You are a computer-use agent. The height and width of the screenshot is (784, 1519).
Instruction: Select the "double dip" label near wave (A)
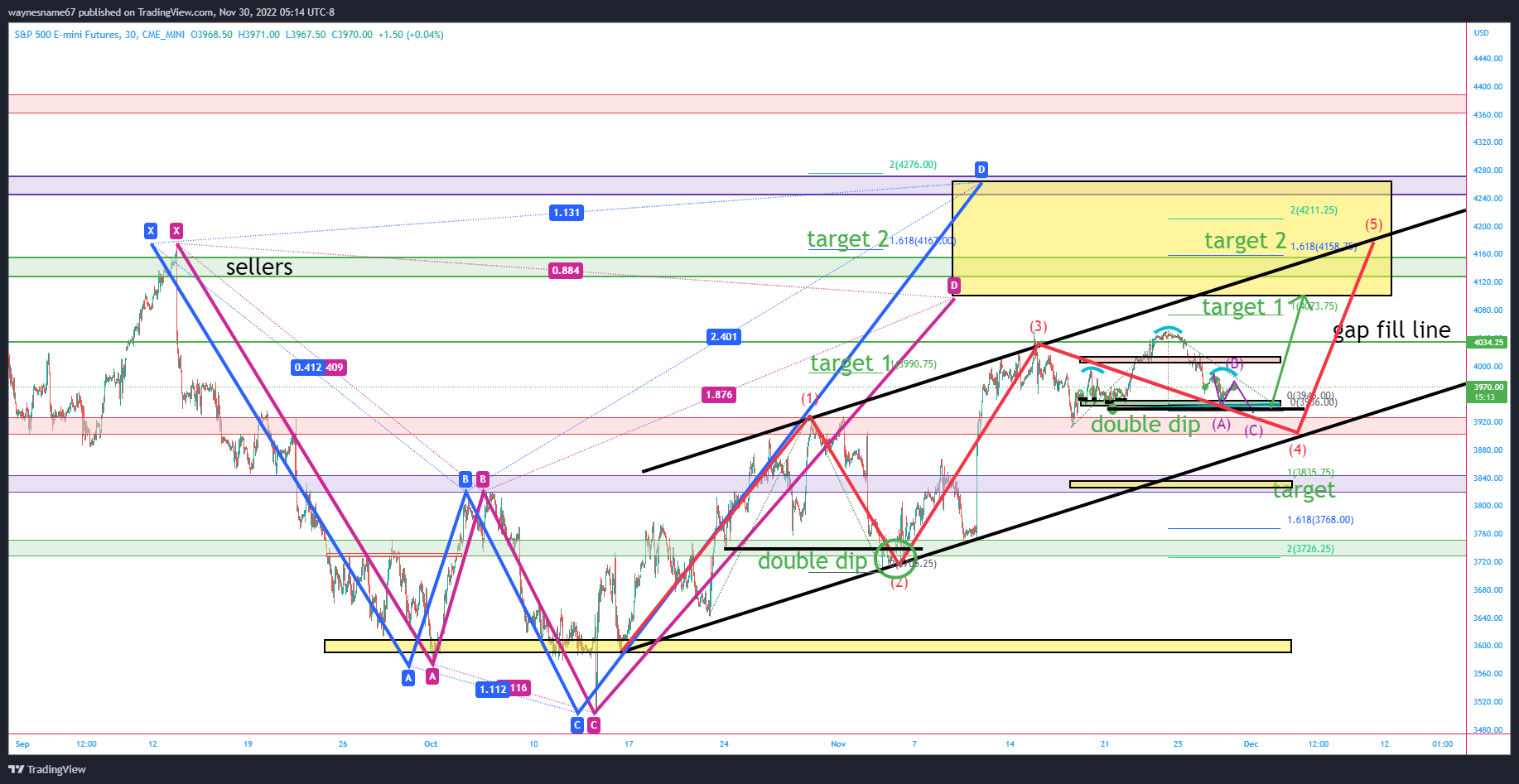(x=1145, y=425)
